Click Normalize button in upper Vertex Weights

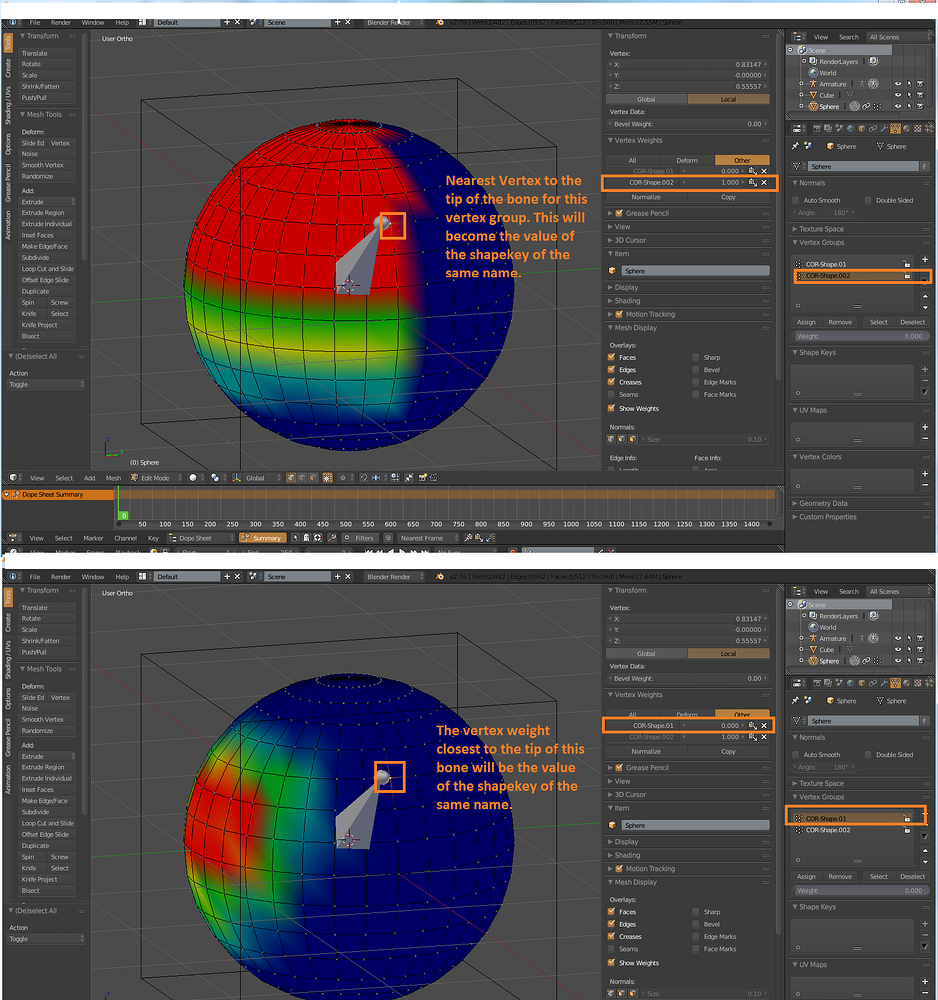(x=646, y=197)
